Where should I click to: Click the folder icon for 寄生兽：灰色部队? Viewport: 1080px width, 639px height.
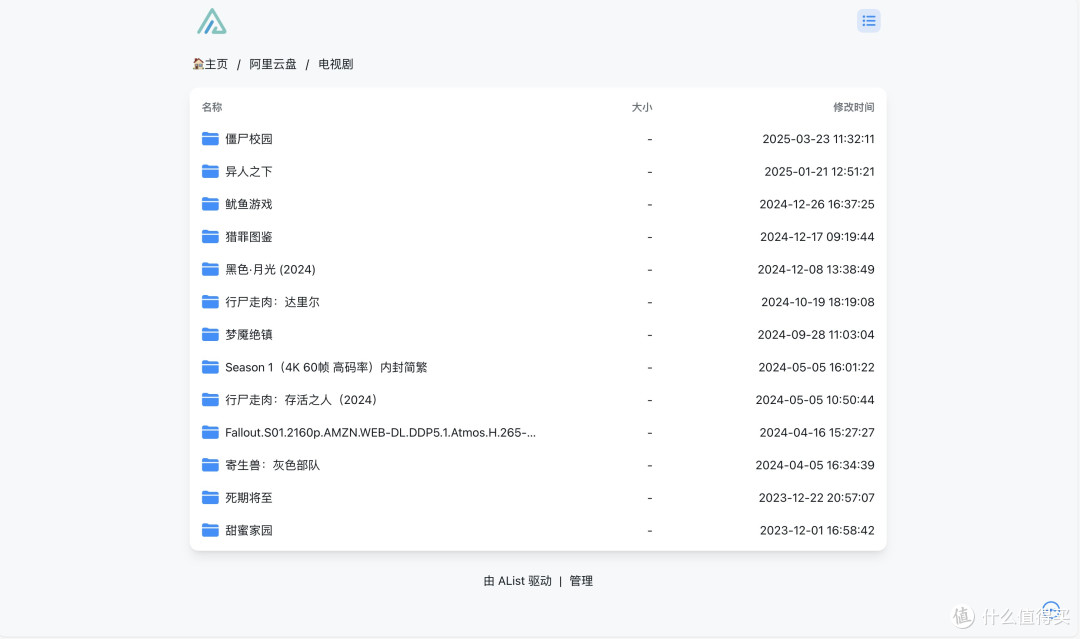tap(210, 465)
